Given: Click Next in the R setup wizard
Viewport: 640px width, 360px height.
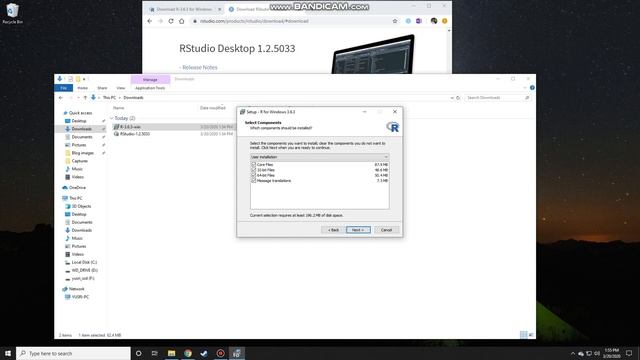Looking at the screenshot, I should (x=358, y=230).
